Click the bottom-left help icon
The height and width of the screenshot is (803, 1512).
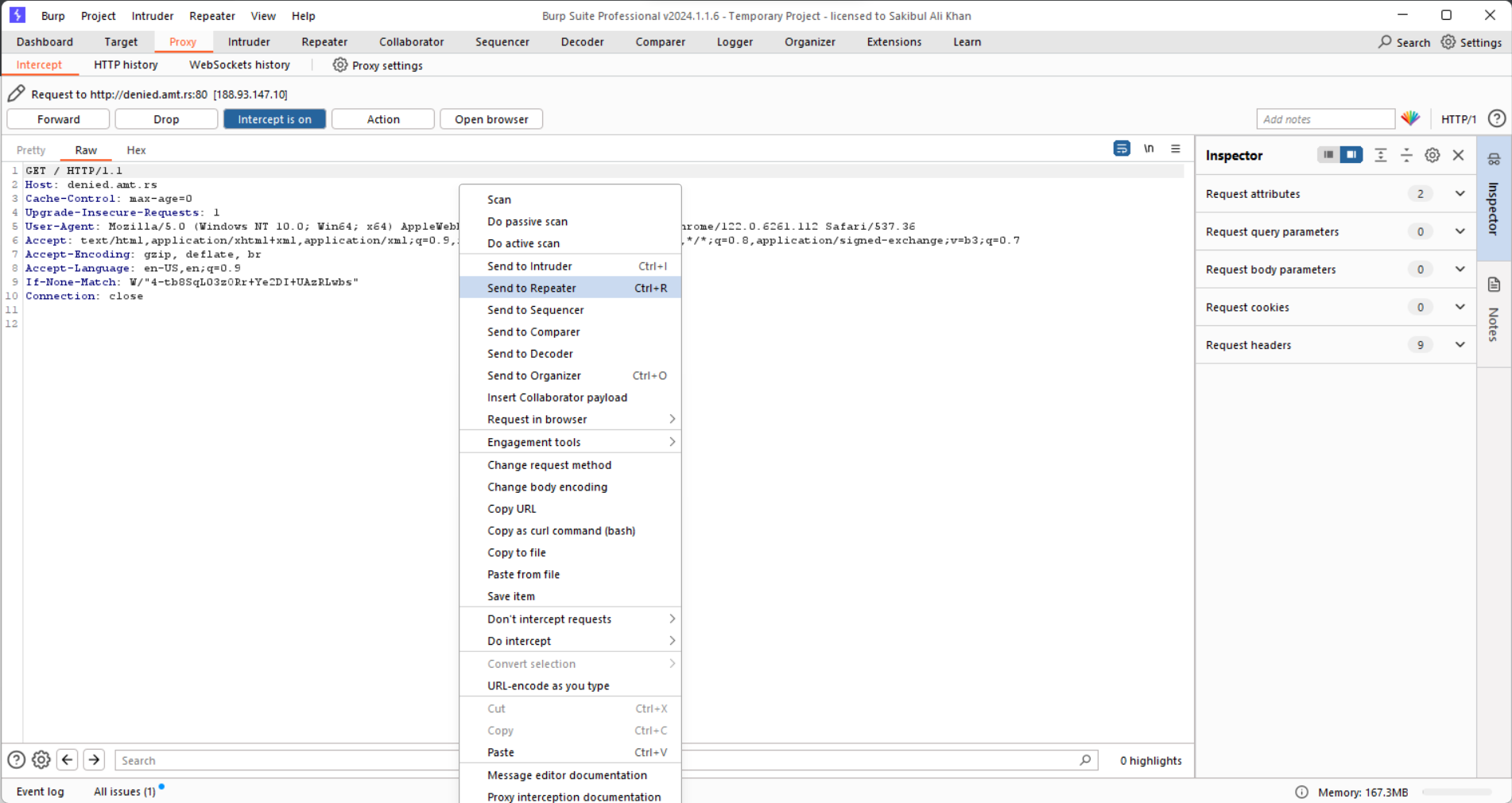pos(16,760)
